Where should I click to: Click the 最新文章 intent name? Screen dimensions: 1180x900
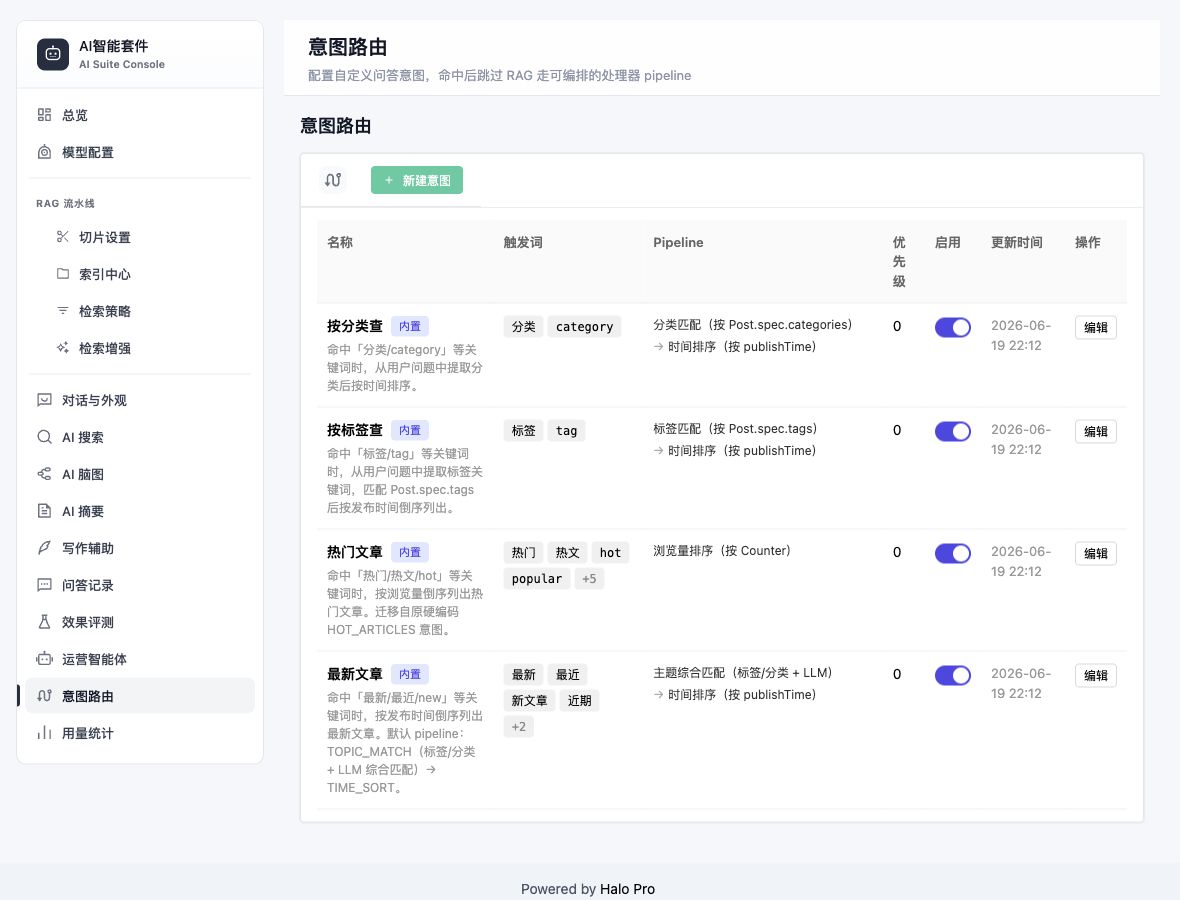tap(354, 673)
